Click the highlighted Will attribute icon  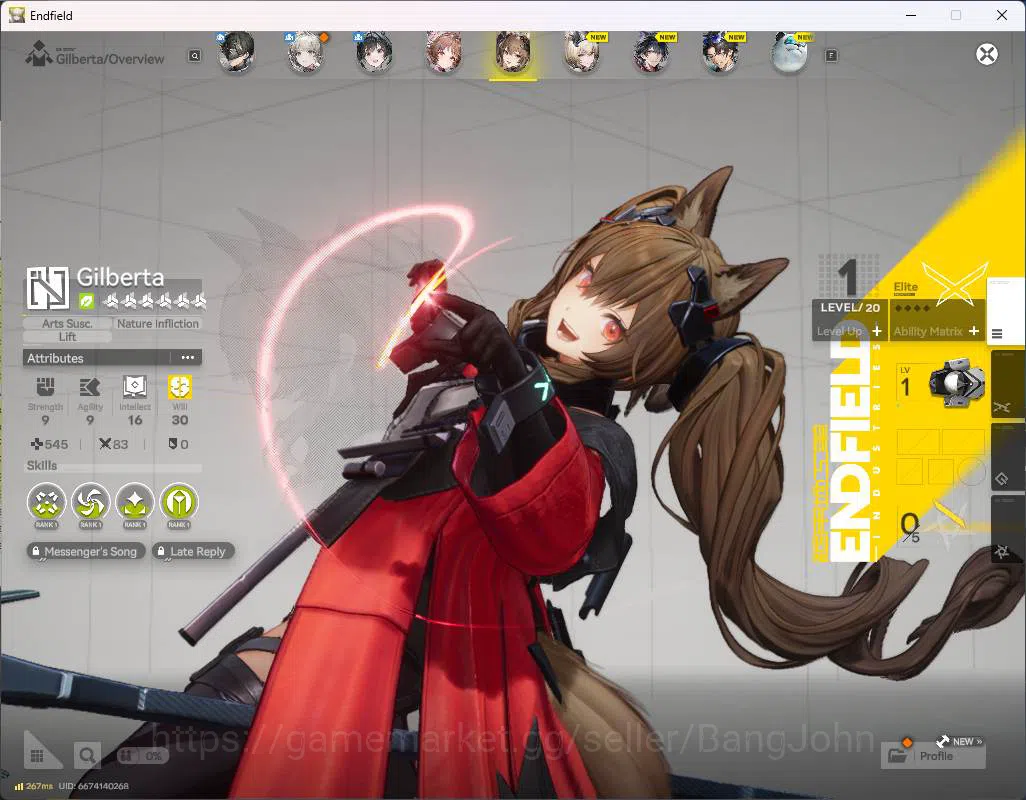[x=179, y=387]
